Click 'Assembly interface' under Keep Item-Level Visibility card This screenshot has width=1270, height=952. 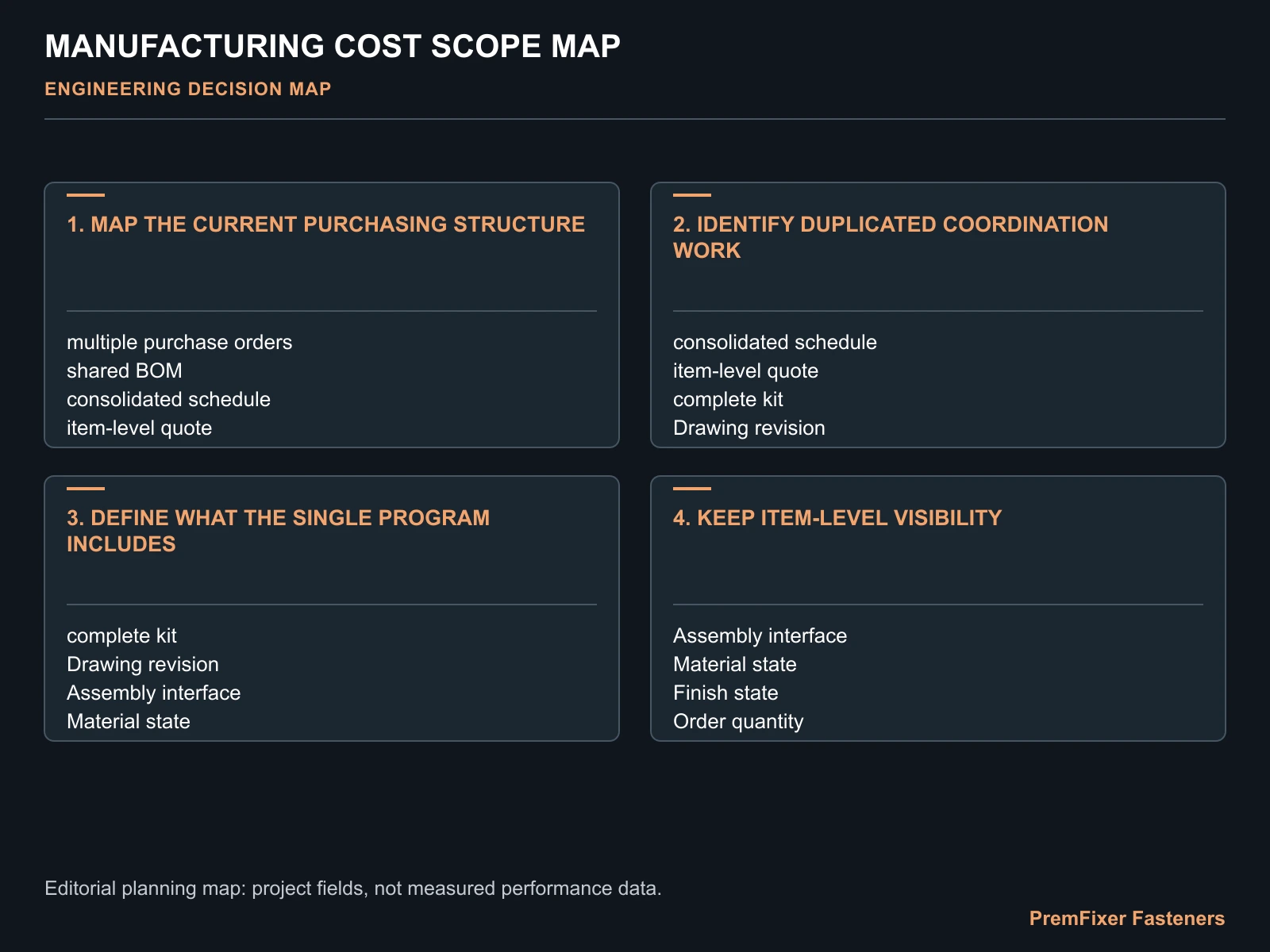pyautogui.click(x=760, y=636)
